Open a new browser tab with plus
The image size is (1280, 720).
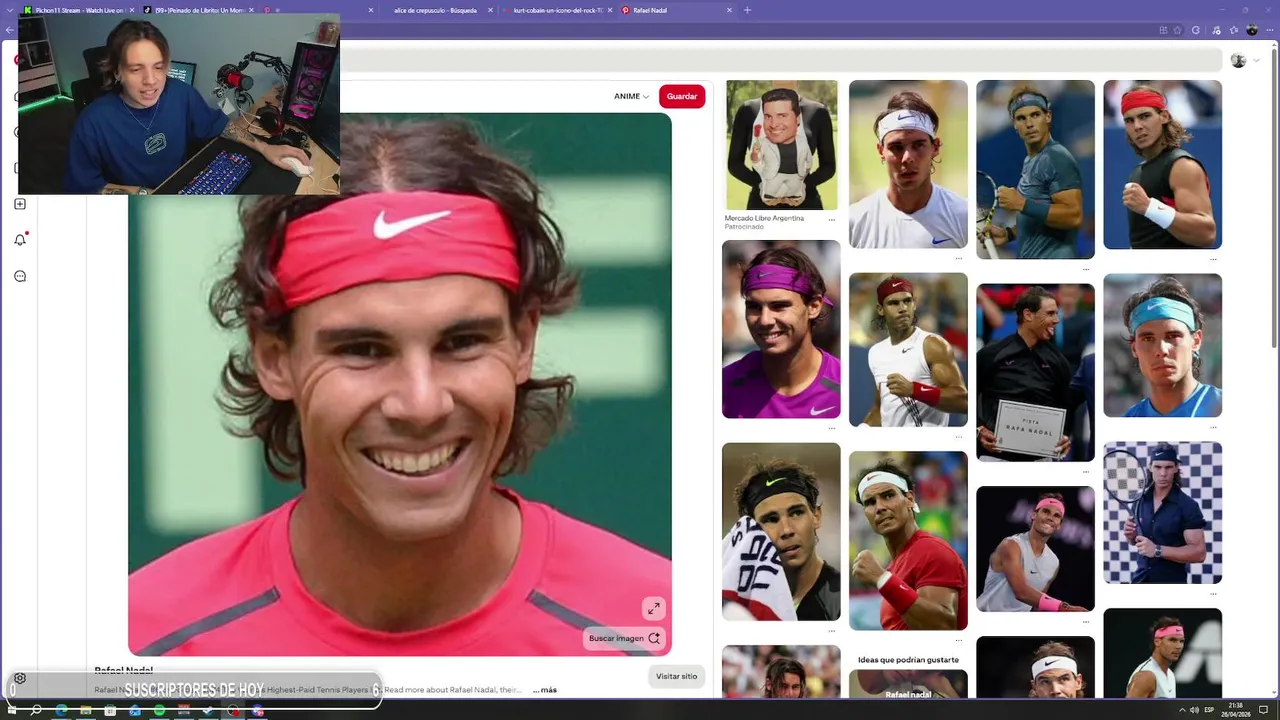(x=747, y=10)
